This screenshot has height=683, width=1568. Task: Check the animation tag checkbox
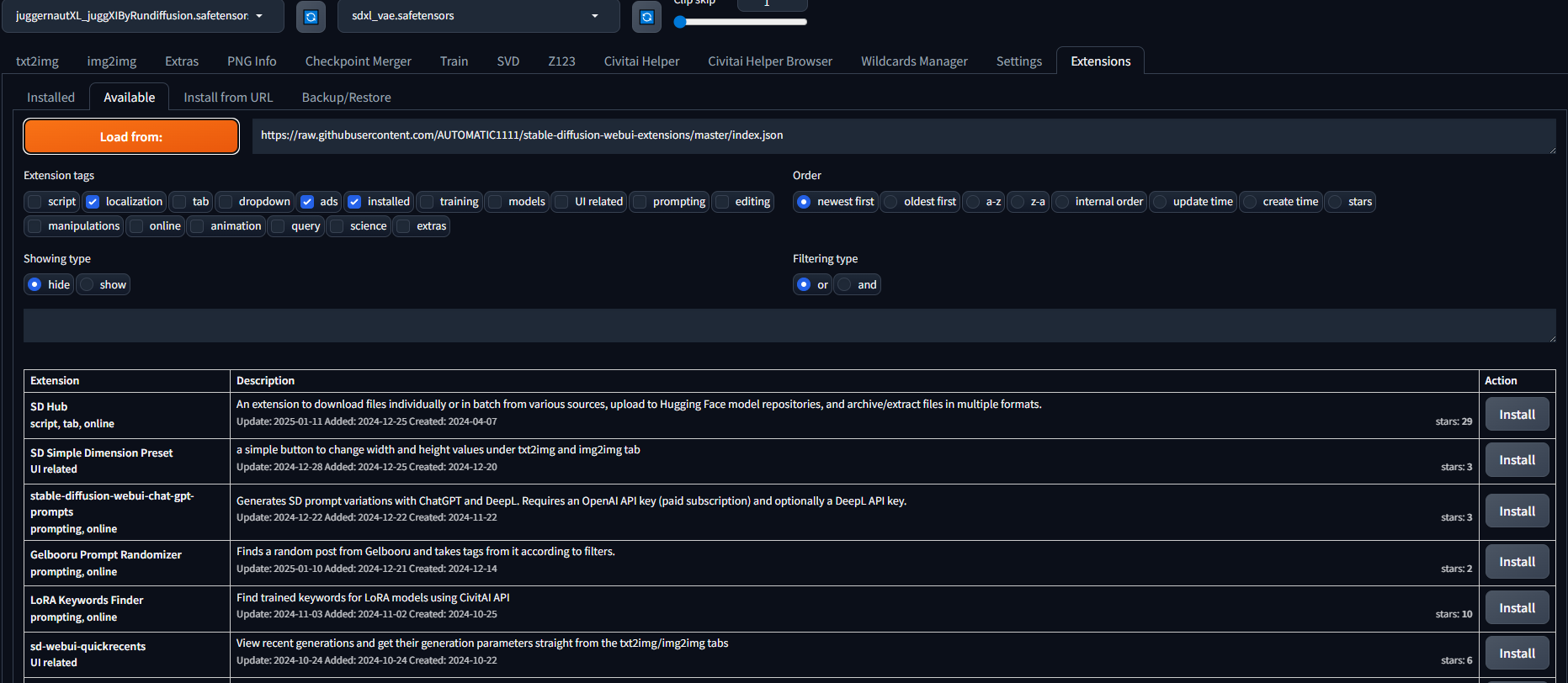197,226
